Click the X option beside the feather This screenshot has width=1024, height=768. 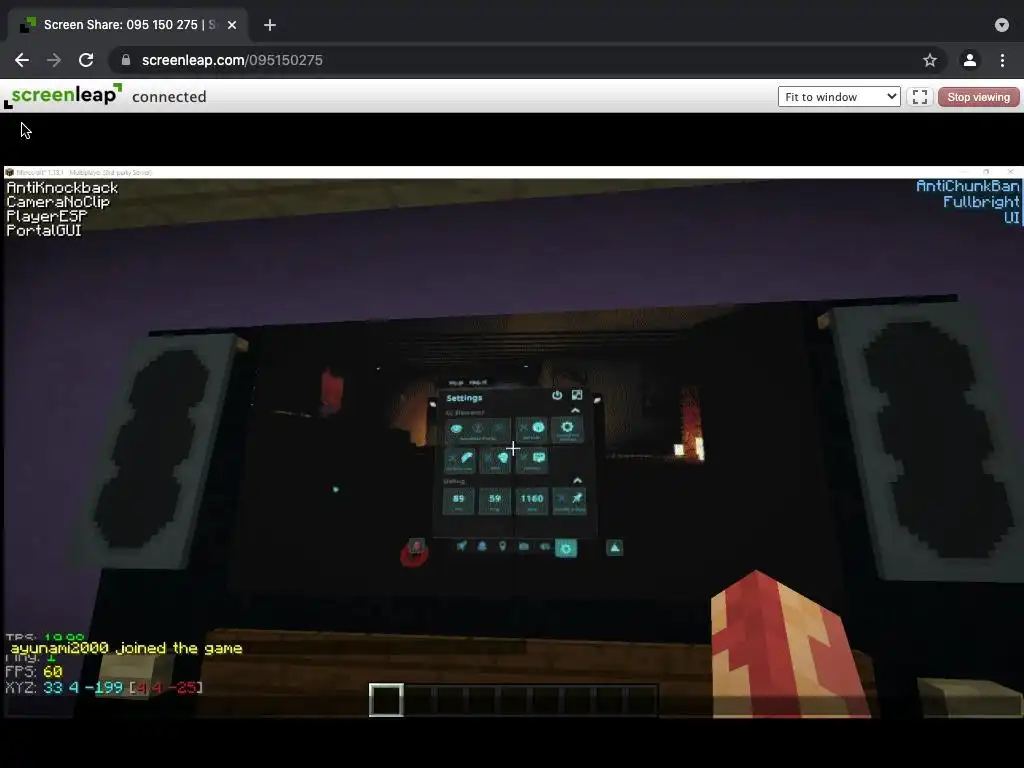(x=451, y=458)
